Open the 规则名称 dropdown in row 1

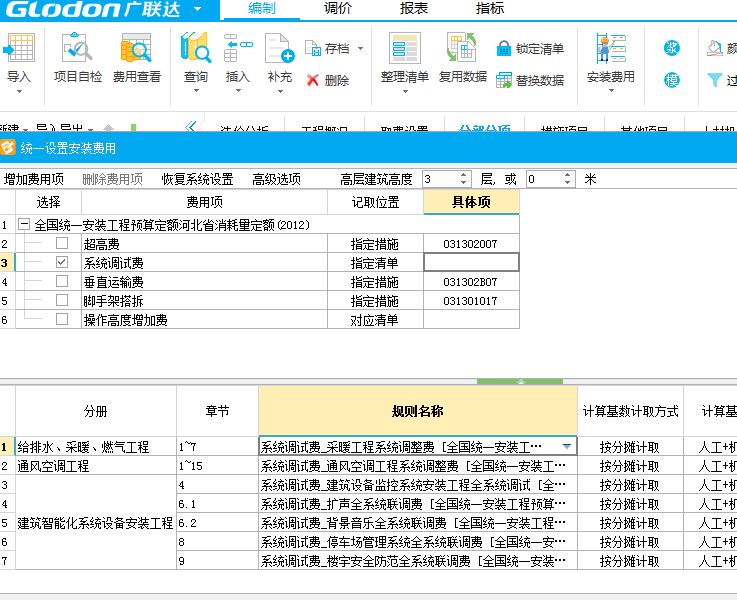pyautogui.click(x=567, y=446)
